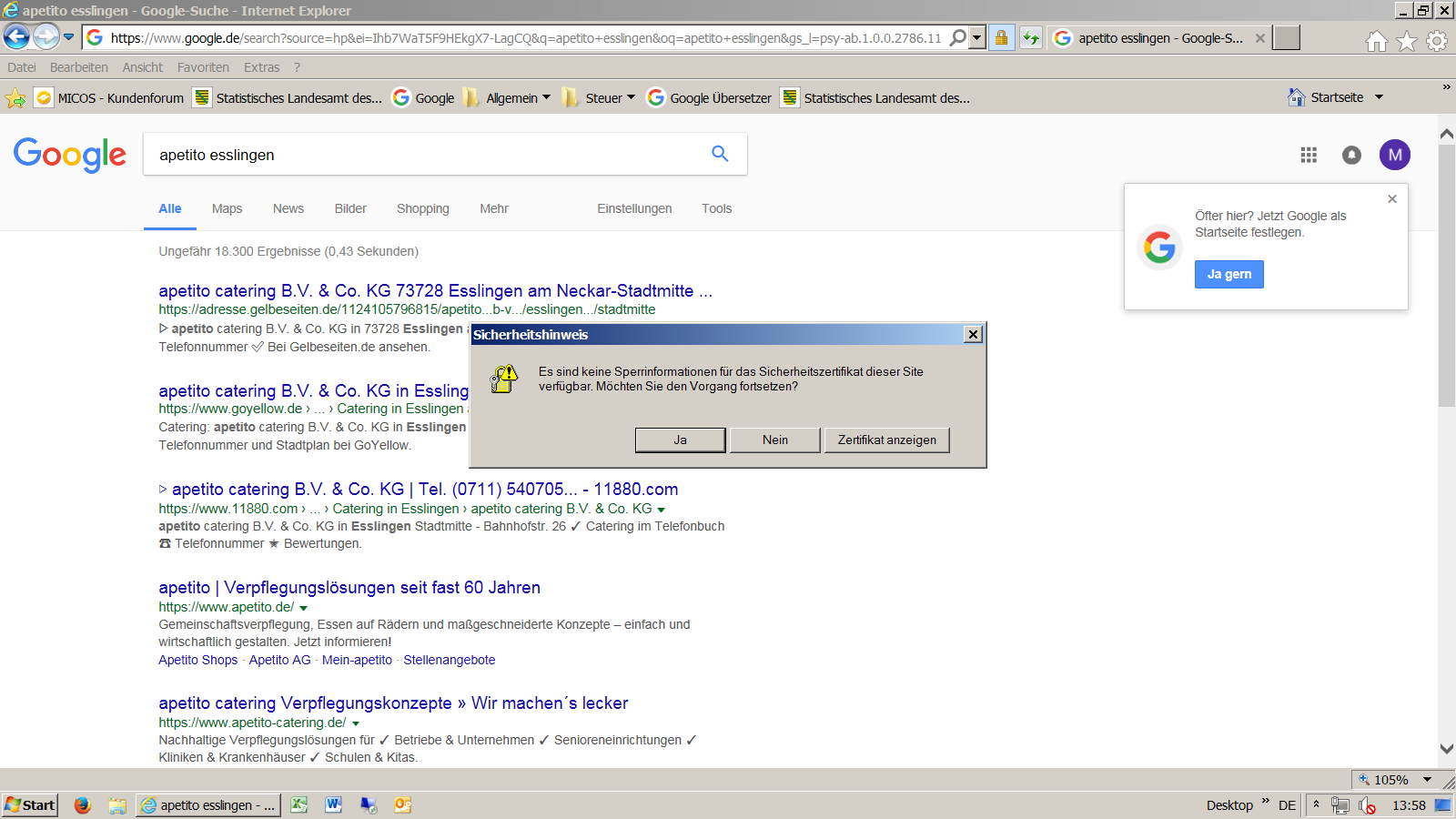Close the Sicherheitshinweis dialog

(973, 334)
